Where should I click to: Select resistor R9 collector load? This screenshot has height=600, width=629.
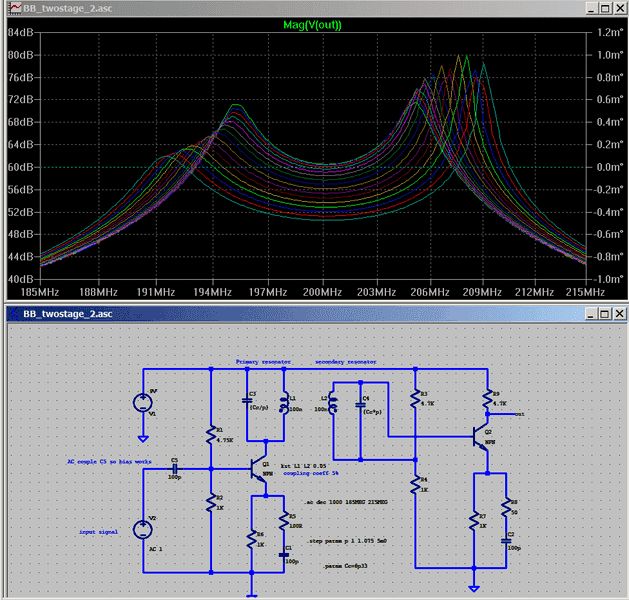[x=487, y=399]
